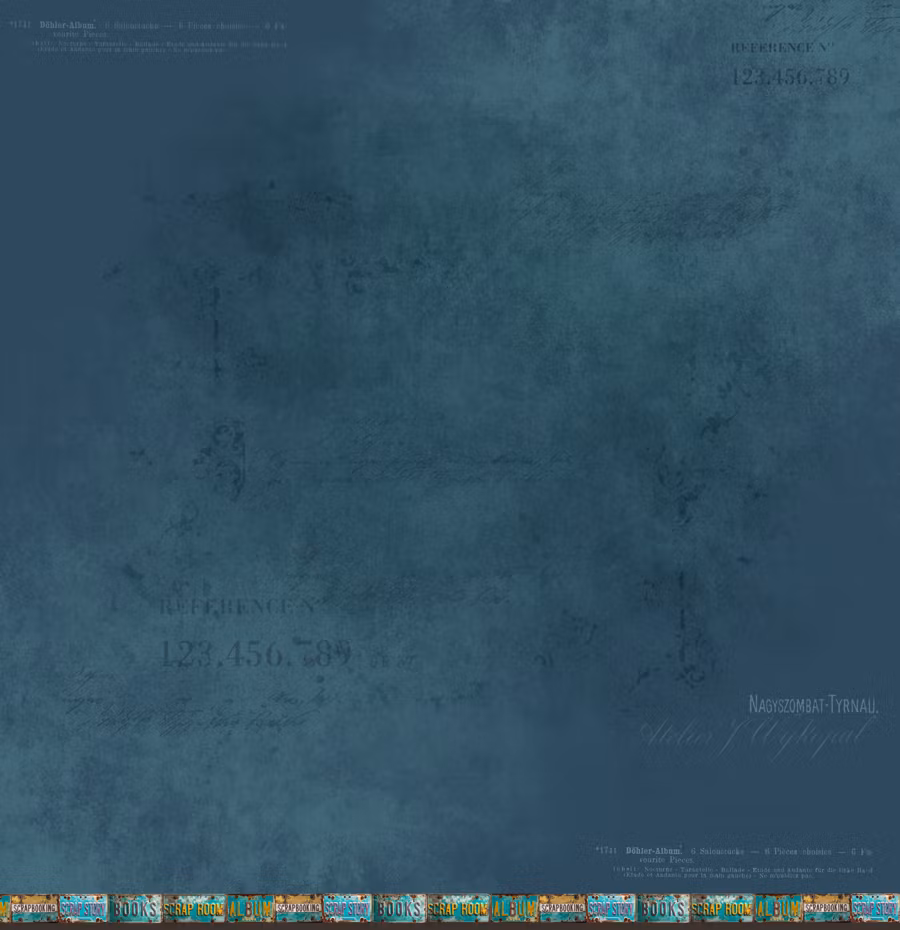Click the lower-left REFERENCE N° heading
Image resolution: width=900 pixels, height=930 pixels.
(238, 607)
